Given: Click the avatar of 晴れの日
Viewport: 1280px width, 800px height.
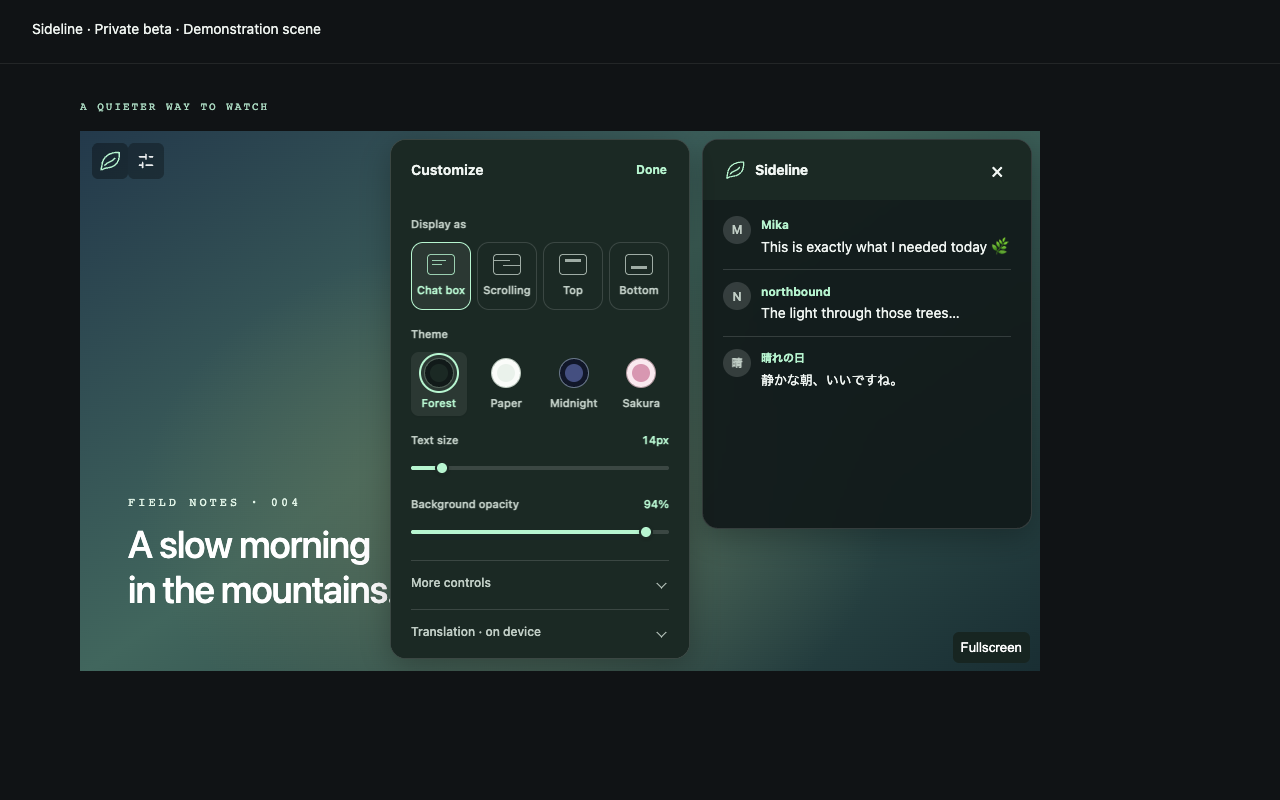Looking at the screenshot, I should tap(737, 362).
